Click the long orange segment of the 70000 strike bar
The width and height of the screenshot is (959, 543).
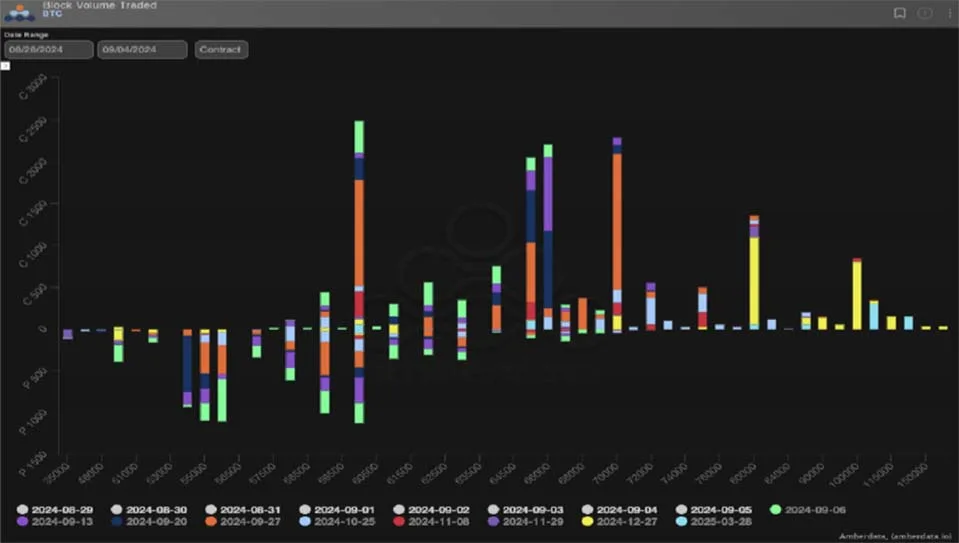pos(617,221)
